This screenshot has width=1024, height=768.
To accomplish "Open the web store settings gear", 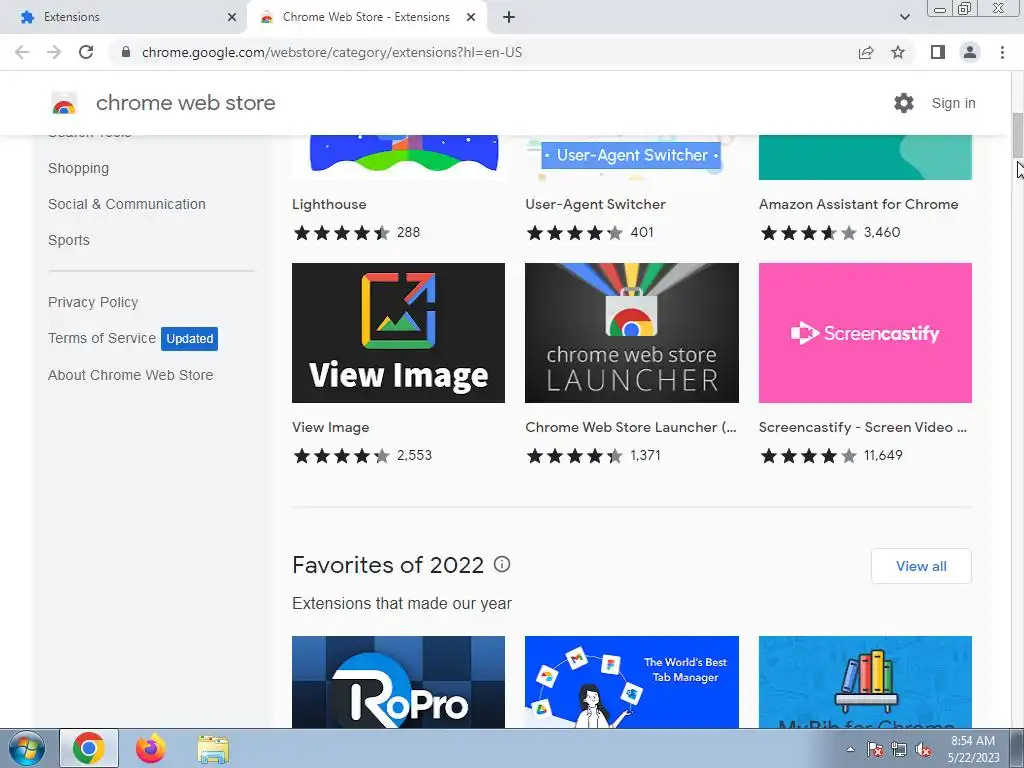I will (904, 103).
